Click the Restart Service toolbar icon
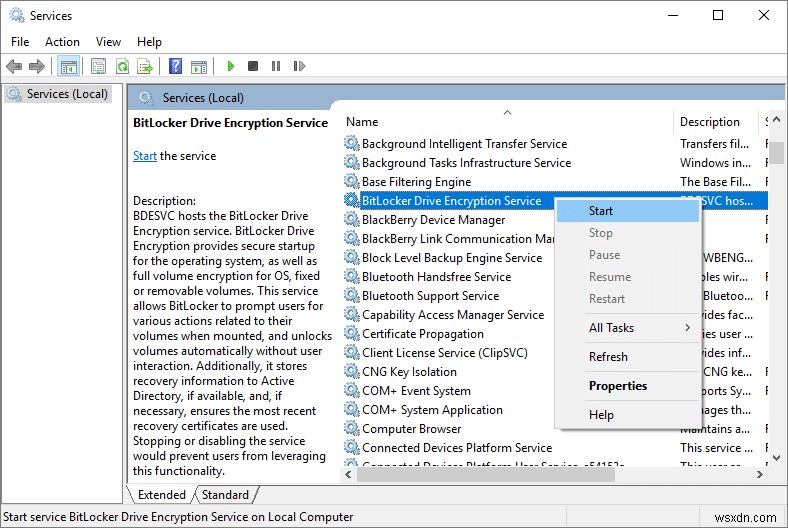 tap(299, 66)
